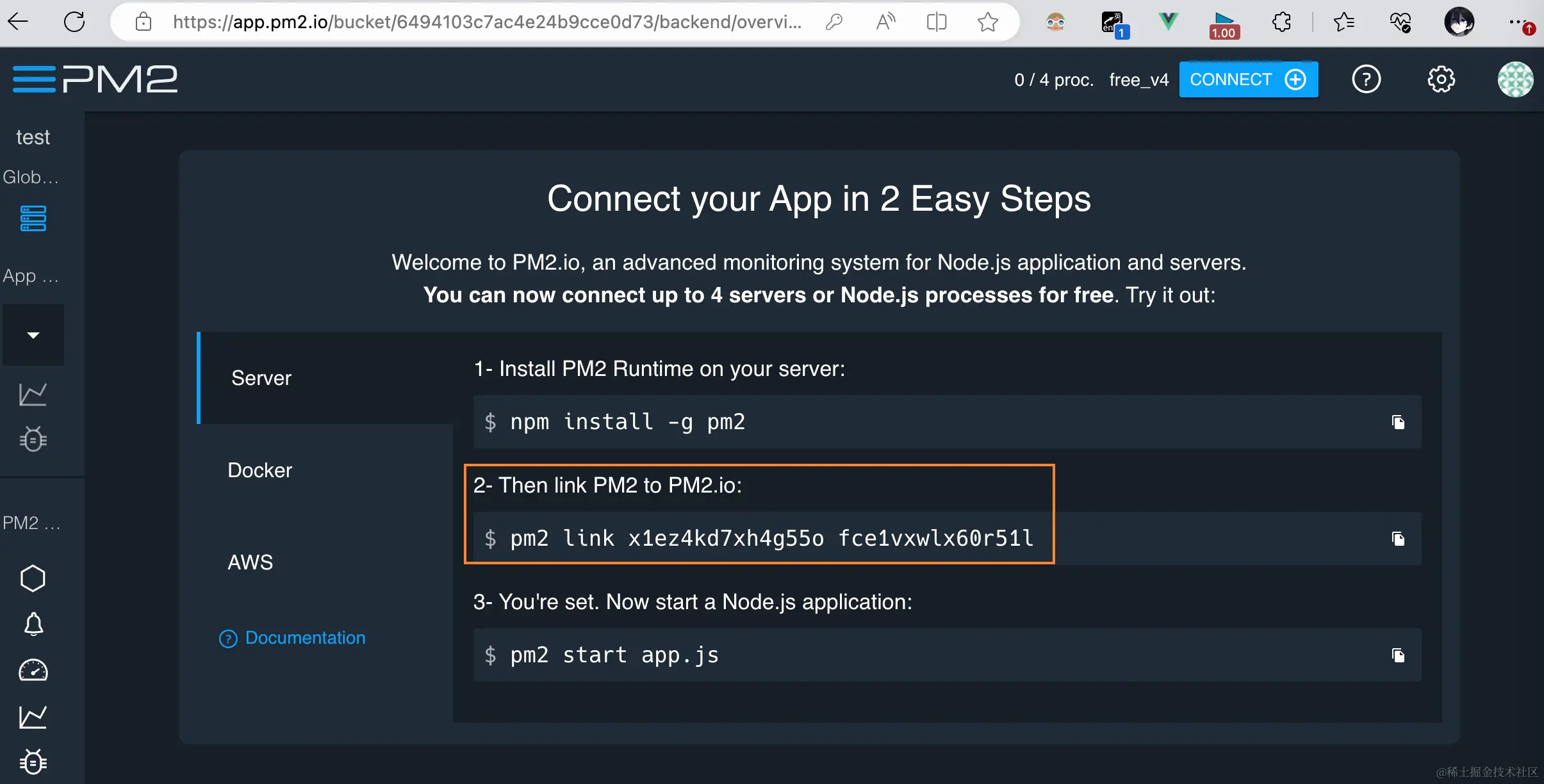The image size is (1544, 784).
Task: Select the AWS tab
Action: click(325, 562)
